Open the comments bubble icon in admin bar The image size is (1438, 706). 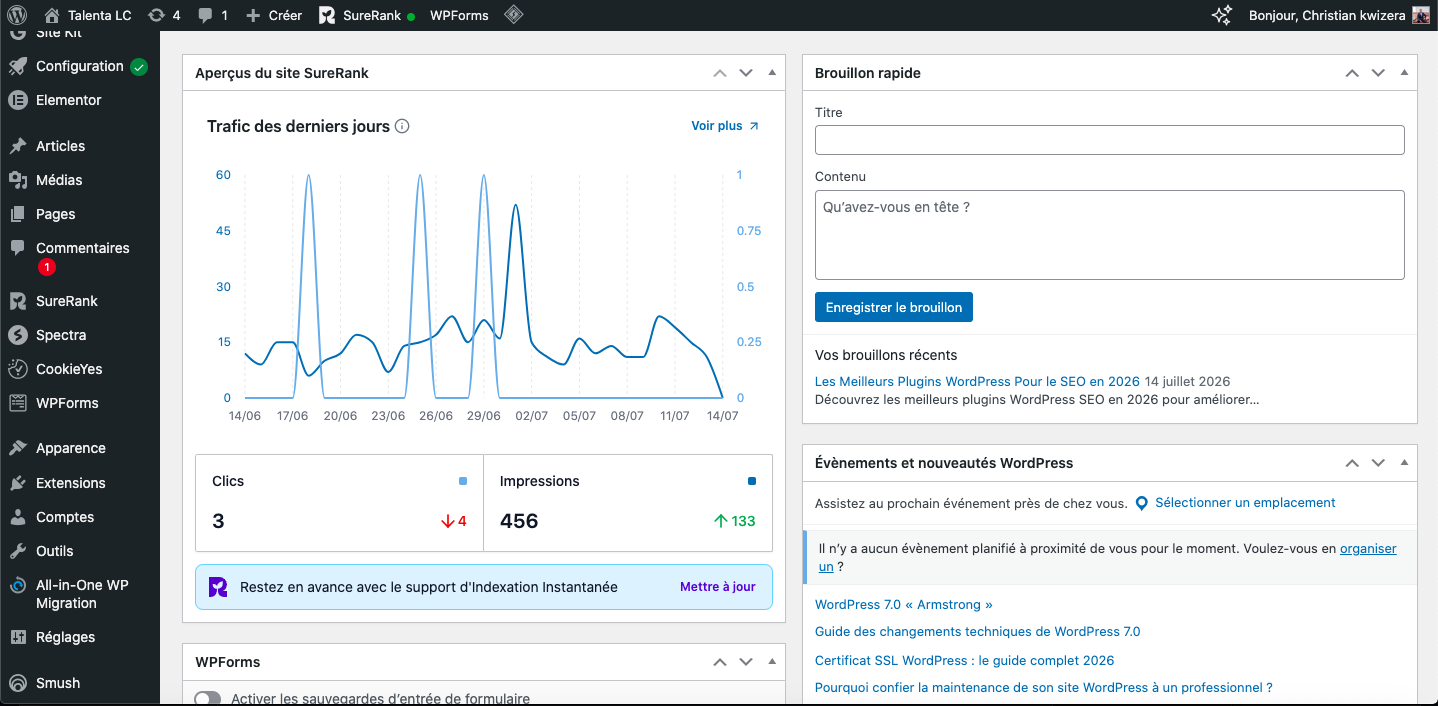205,15
